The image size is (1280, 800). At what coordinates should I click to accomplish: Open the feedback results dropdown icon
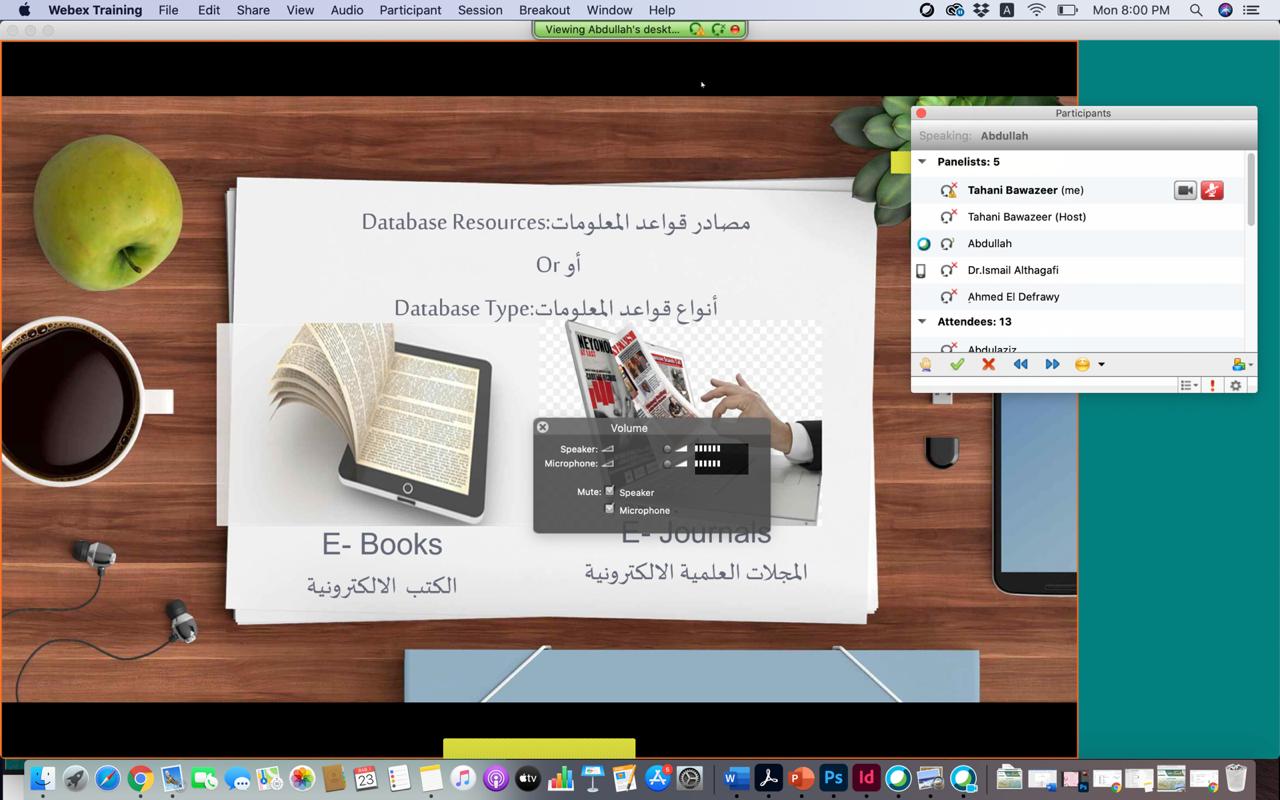1242,365
